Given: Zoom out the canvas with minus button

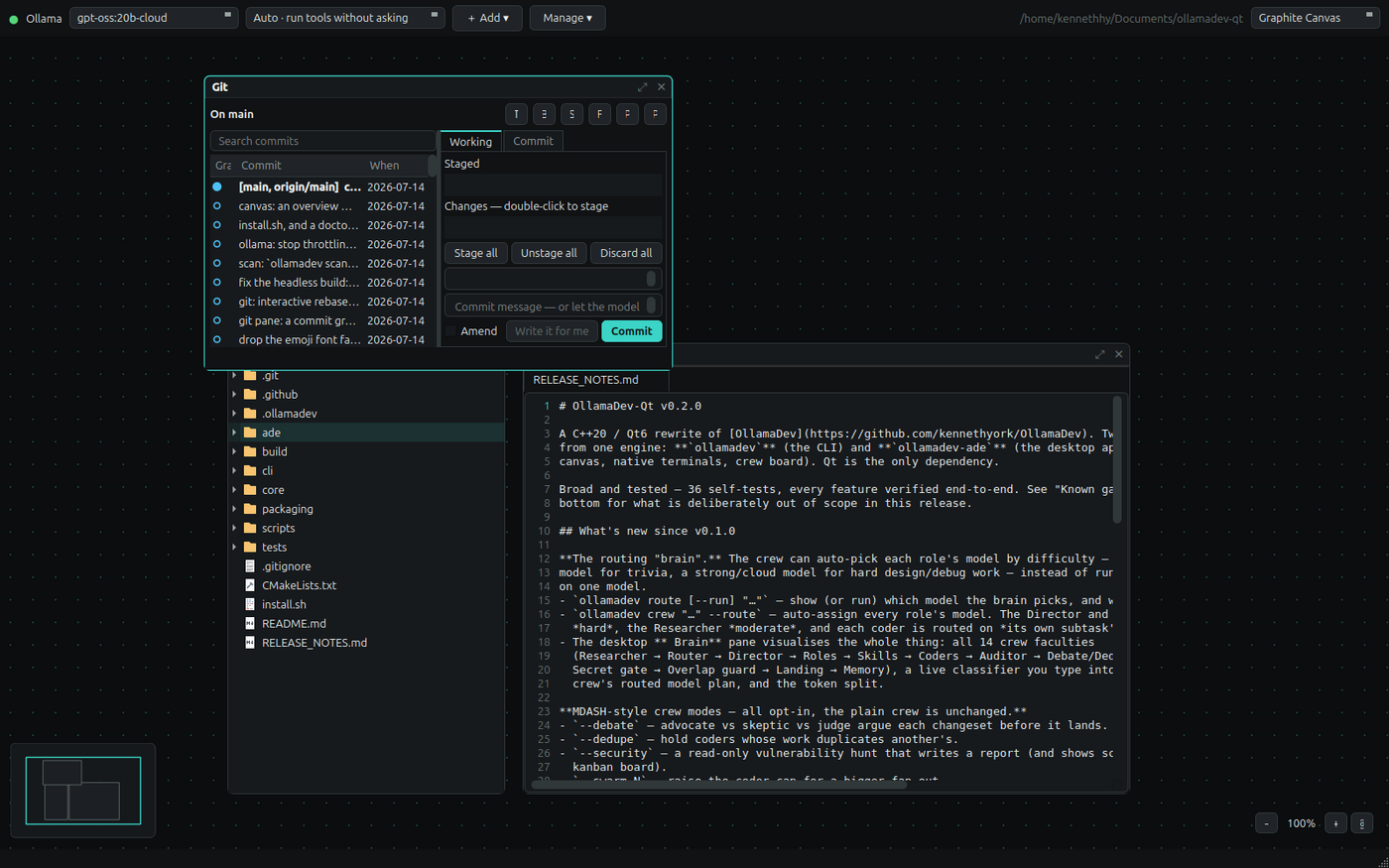Looking at the screenshot, I should coord(1266,823).
